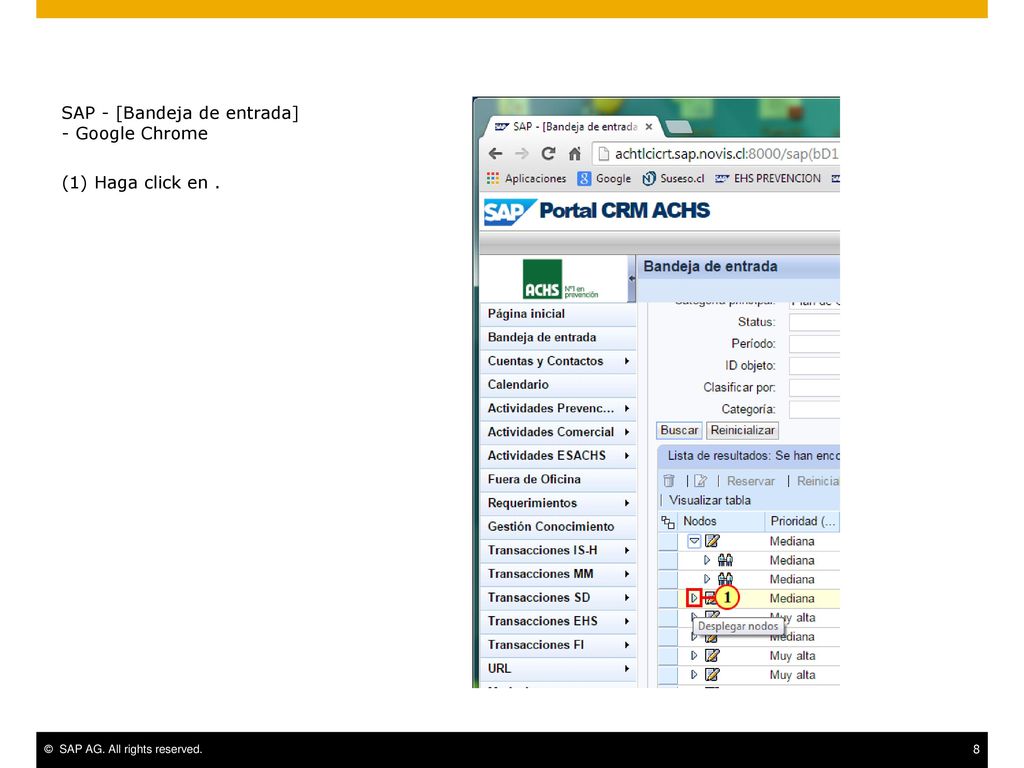
Task: Click the cut-off Reinicia... toolbar button
Action: pyautogui.click(x=818, y=481)
